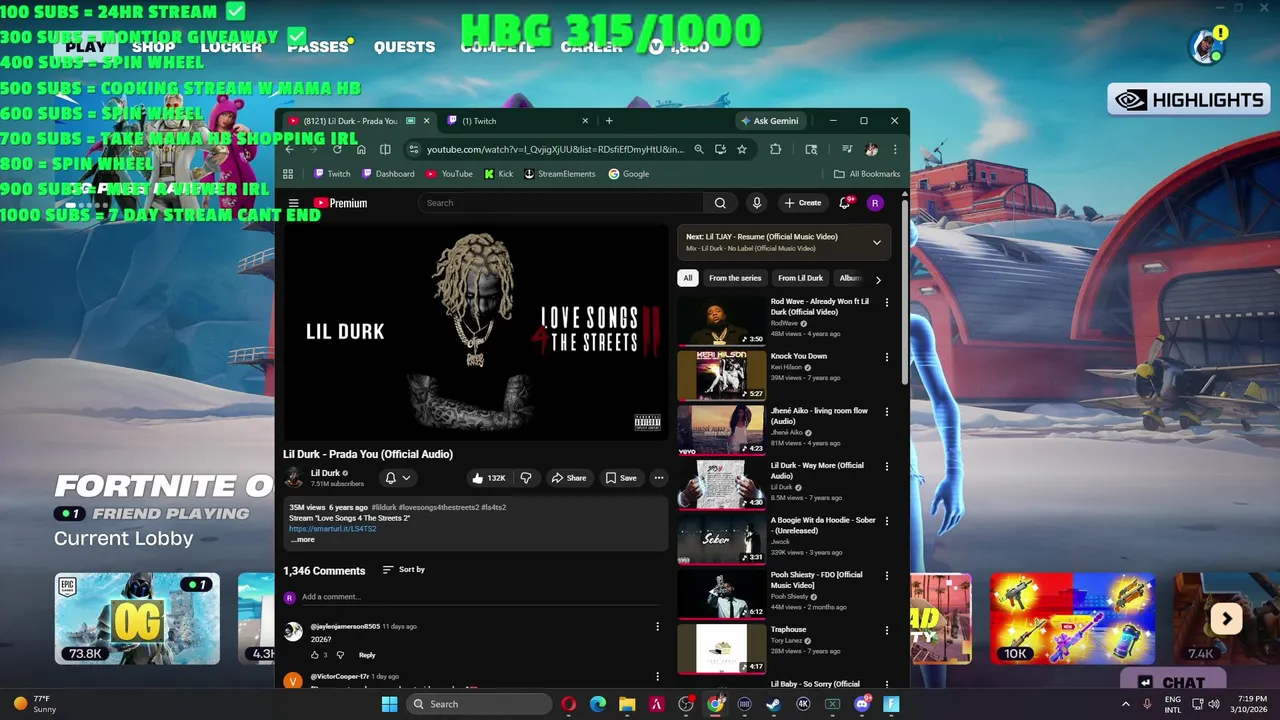Viewport: 1280px width, 720px height.
Task: Open Fortnite QUESTS menu tab
Action: point(404,47)
